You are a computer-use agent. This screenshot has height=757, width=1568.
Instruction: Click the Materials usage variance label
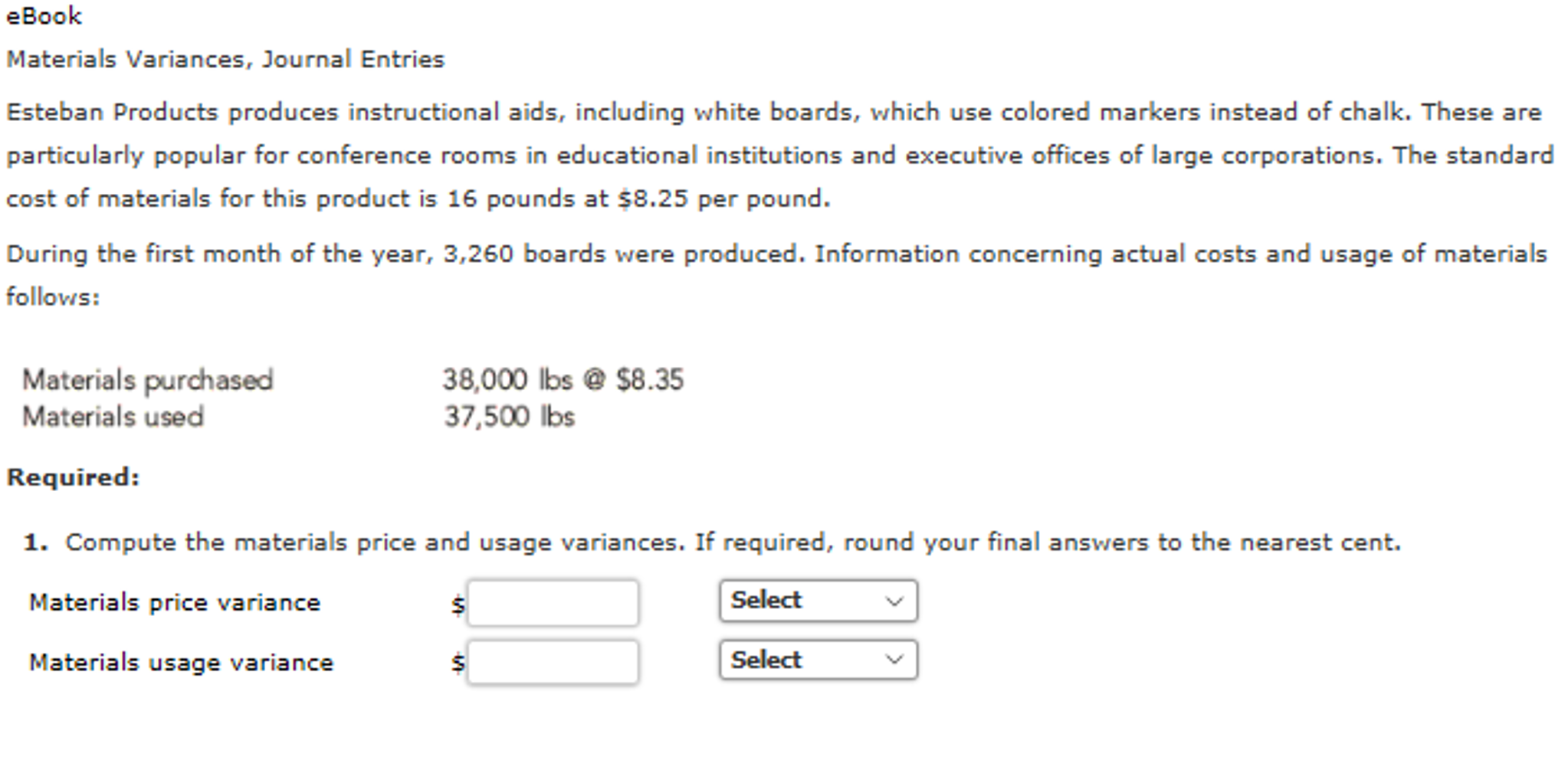tap(179, 661)
